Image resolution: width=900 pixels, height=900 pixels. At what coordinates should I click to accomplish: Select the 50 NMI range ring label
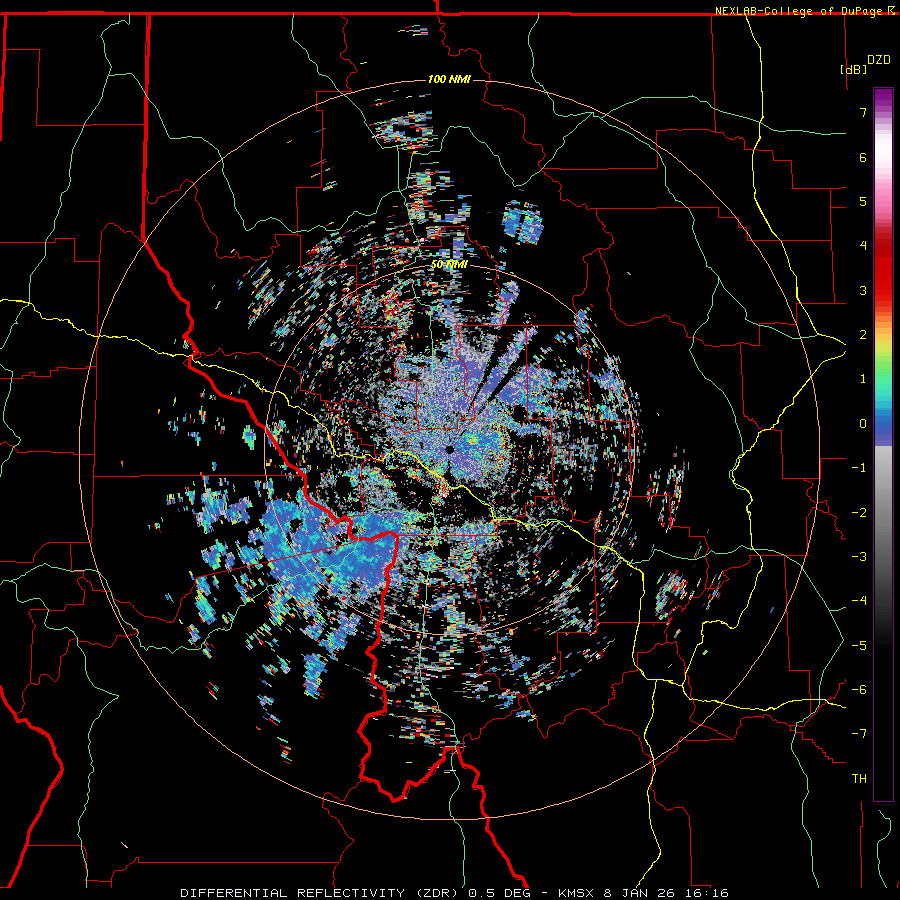[449, 265]
